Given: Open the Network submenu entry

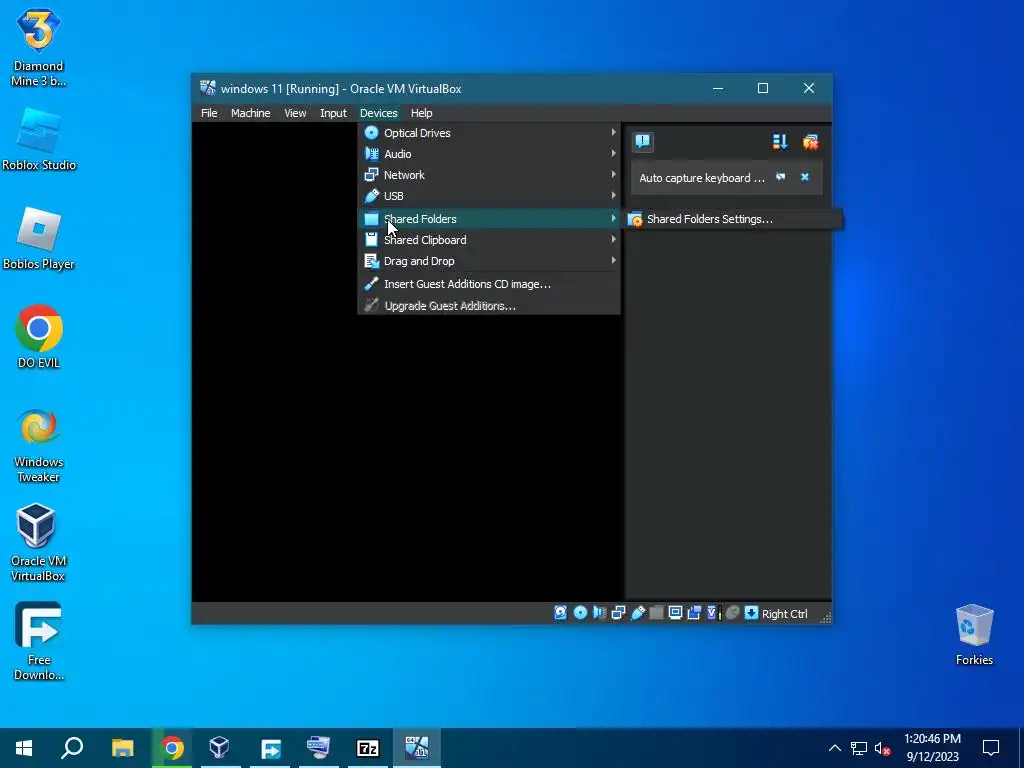Looking at the screenshot, I should (489, 174).
